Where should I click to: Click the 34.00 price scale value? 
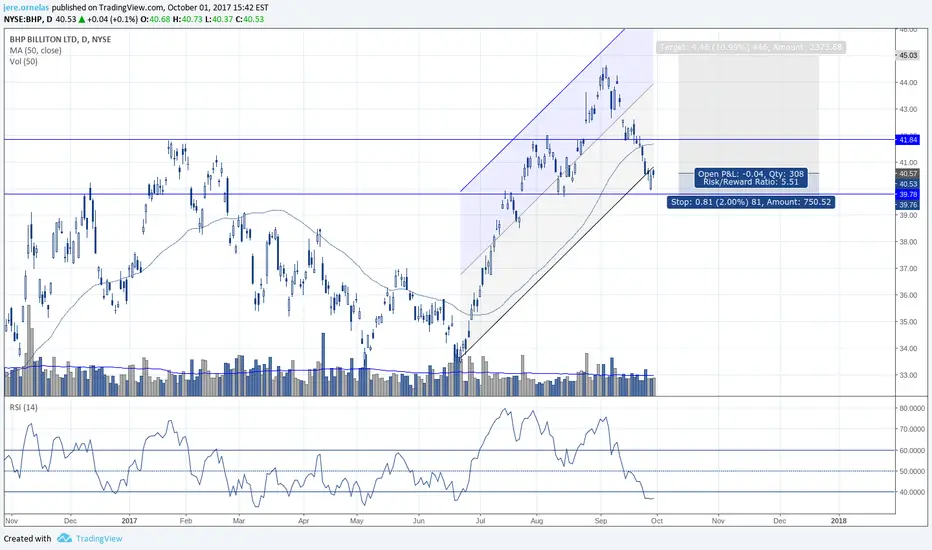coord(908,348)
